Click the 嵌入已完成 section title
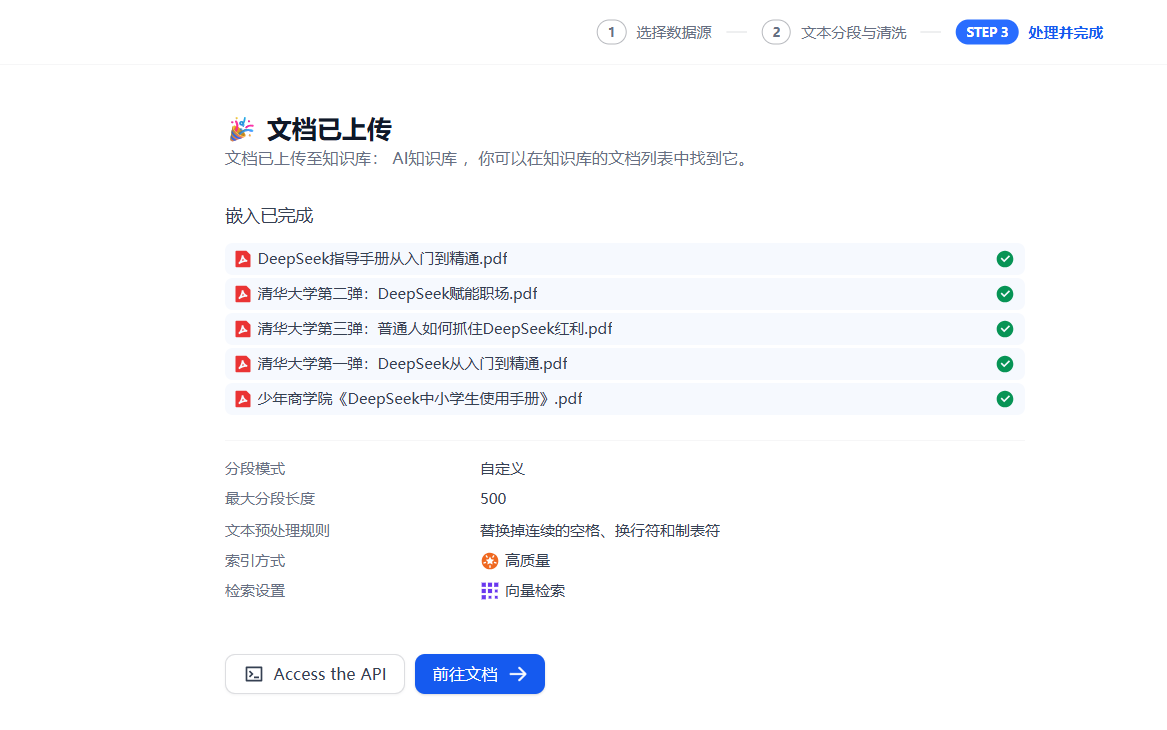This screenshot has width=1167, height=730. pos(269,216)
